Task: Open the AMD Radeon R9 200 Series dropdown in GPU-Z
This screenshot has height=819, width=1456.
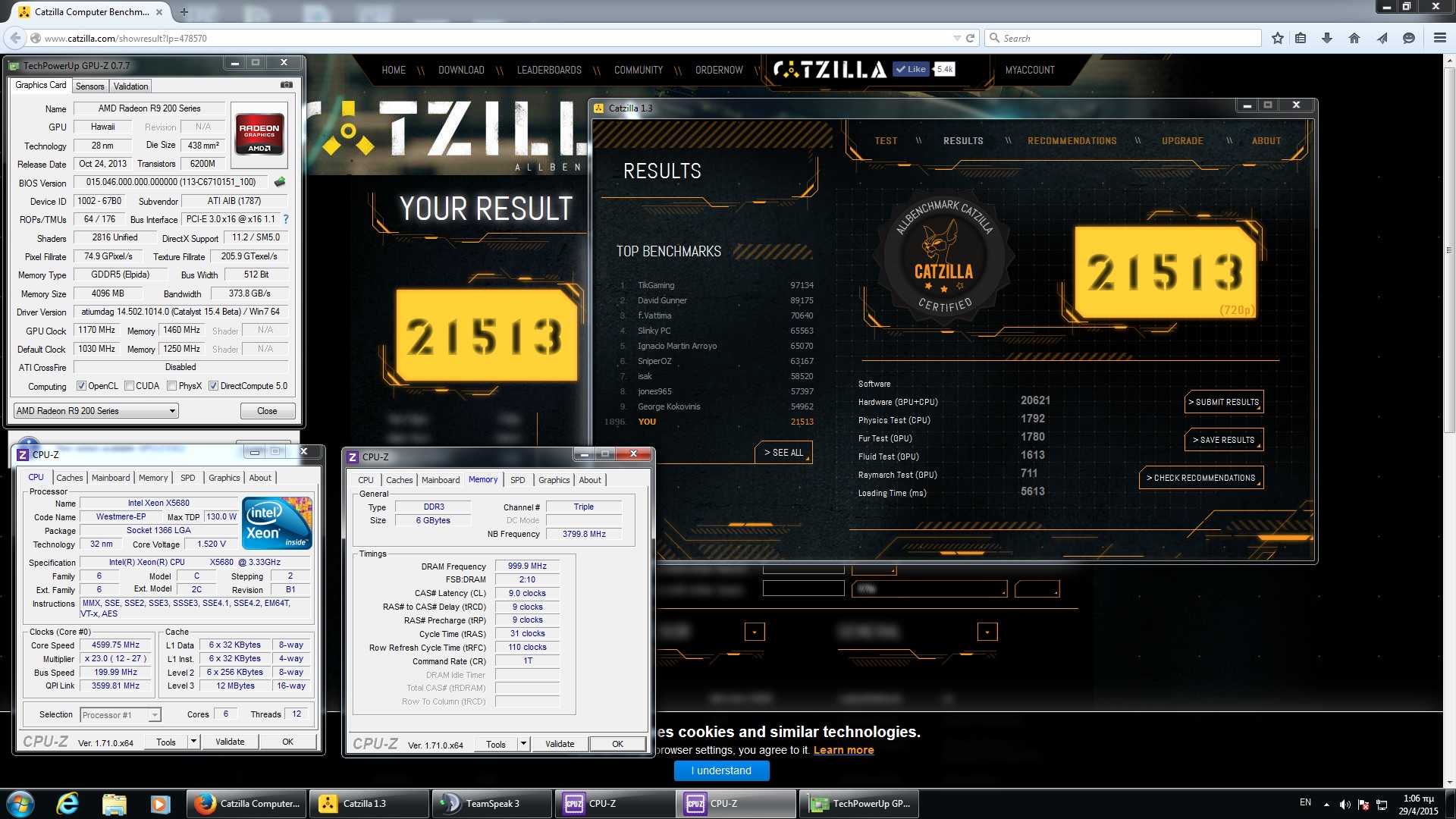Action: pyautogui.click(x=96, y=411)
